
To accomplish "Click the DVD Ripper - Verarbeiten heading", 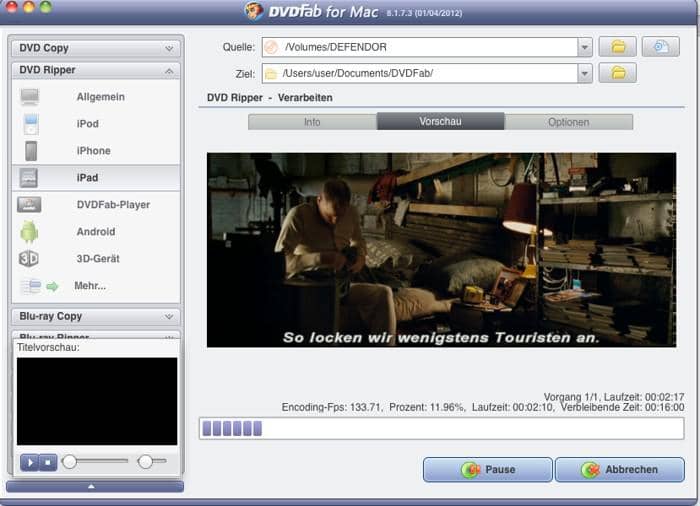I will tap(270, 98).
